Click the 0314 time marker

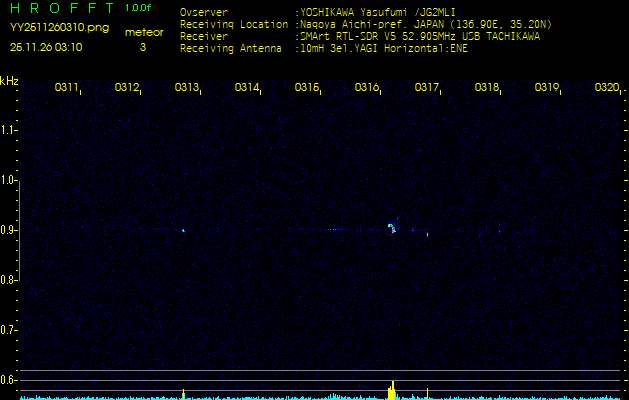tap(246, 87)
